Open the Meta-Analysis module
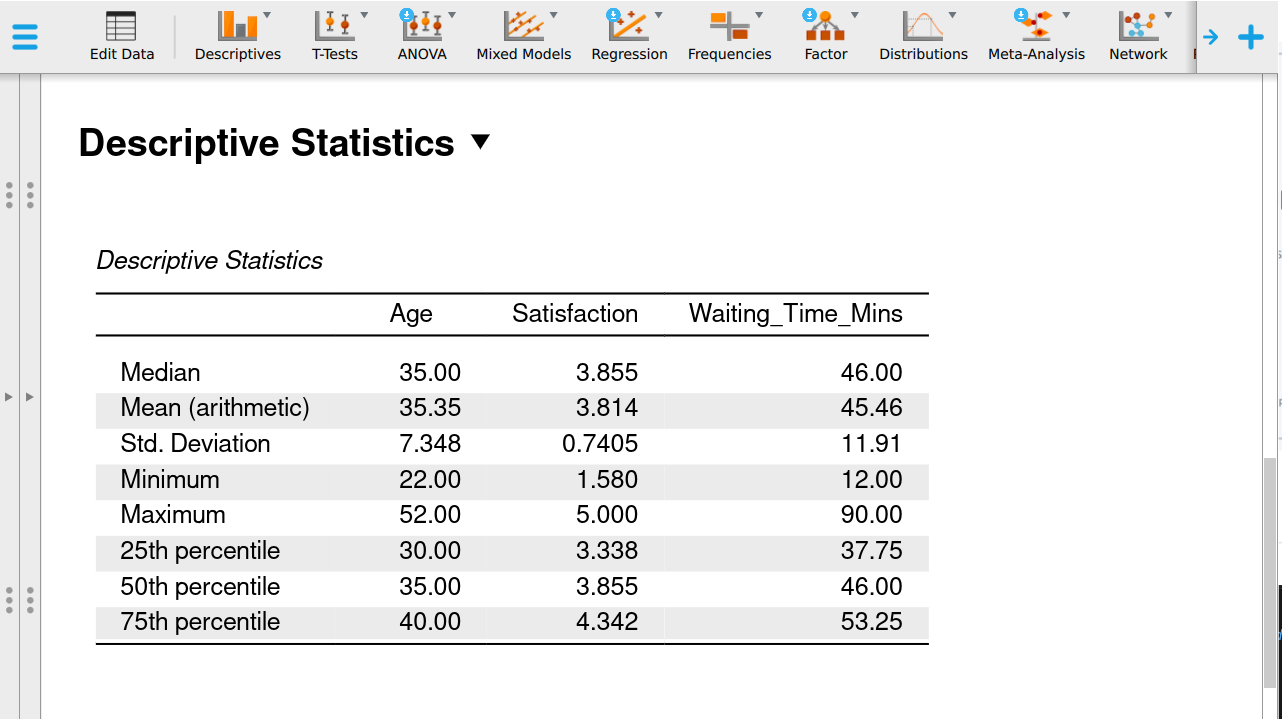Viewport: 1282px width, 719px height. [x=1037, y=38]
